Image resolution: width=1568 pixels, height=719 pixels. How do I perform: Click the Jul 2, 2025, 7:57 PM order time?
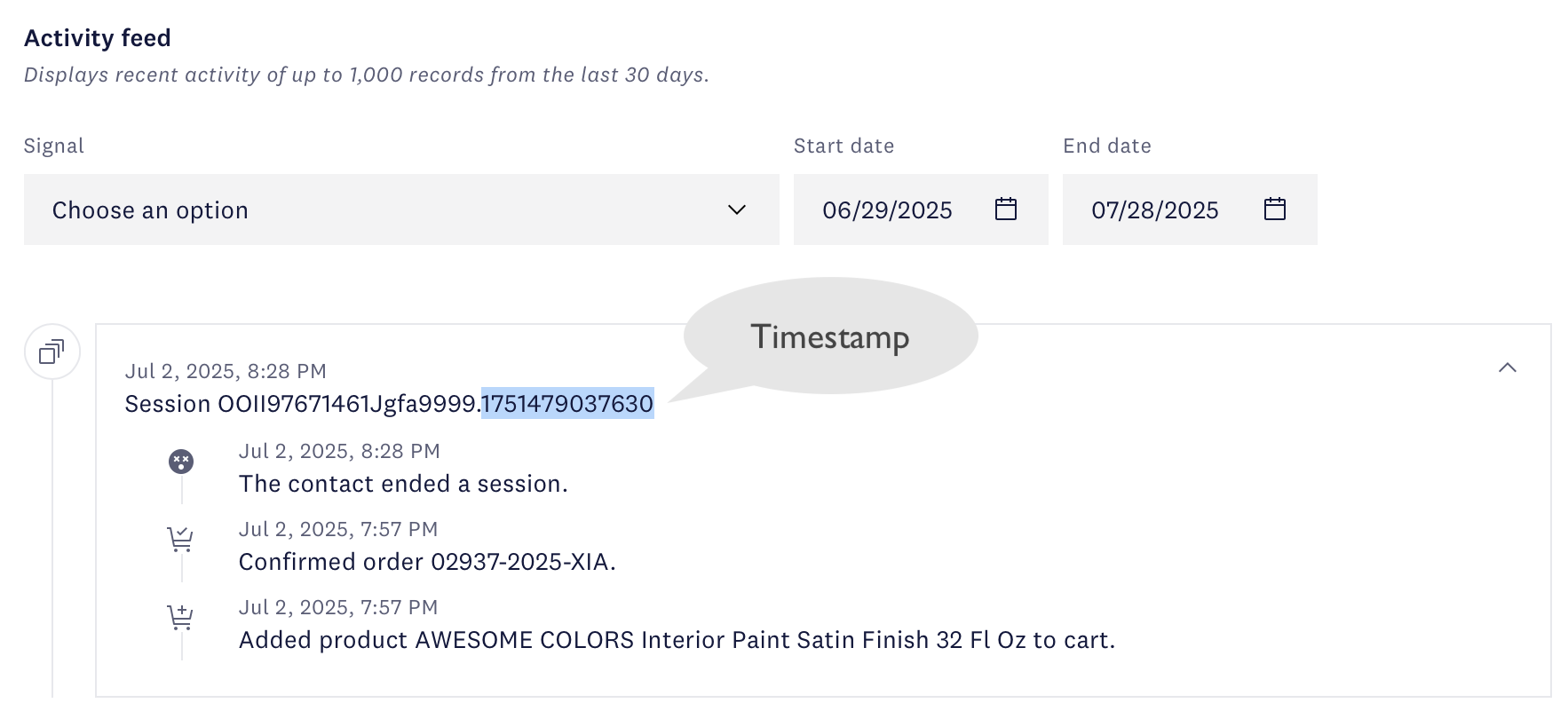(x=338, y=529)
